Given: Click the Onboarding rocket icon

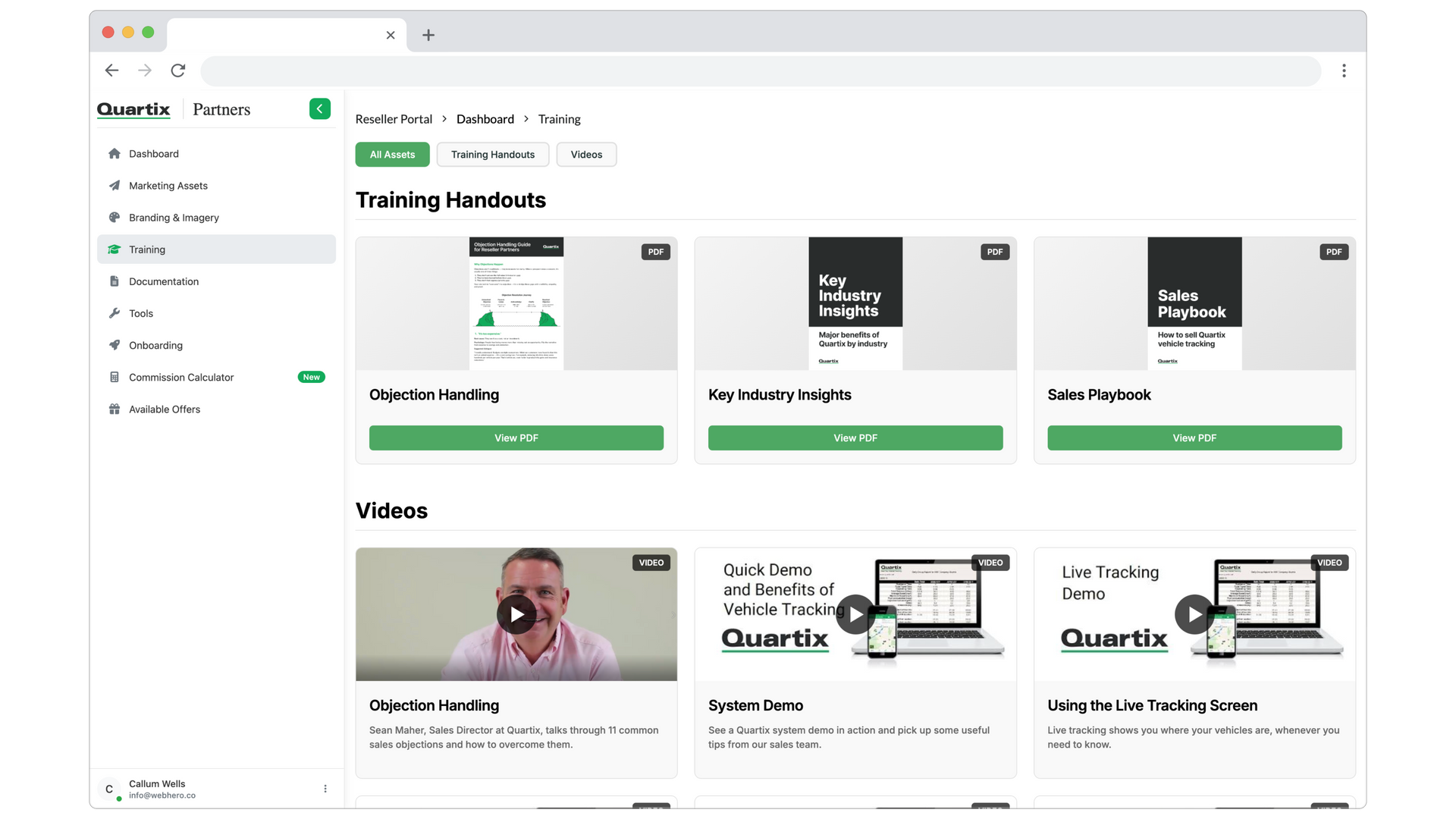Looking at the screenshot, I should pos(115,345).
